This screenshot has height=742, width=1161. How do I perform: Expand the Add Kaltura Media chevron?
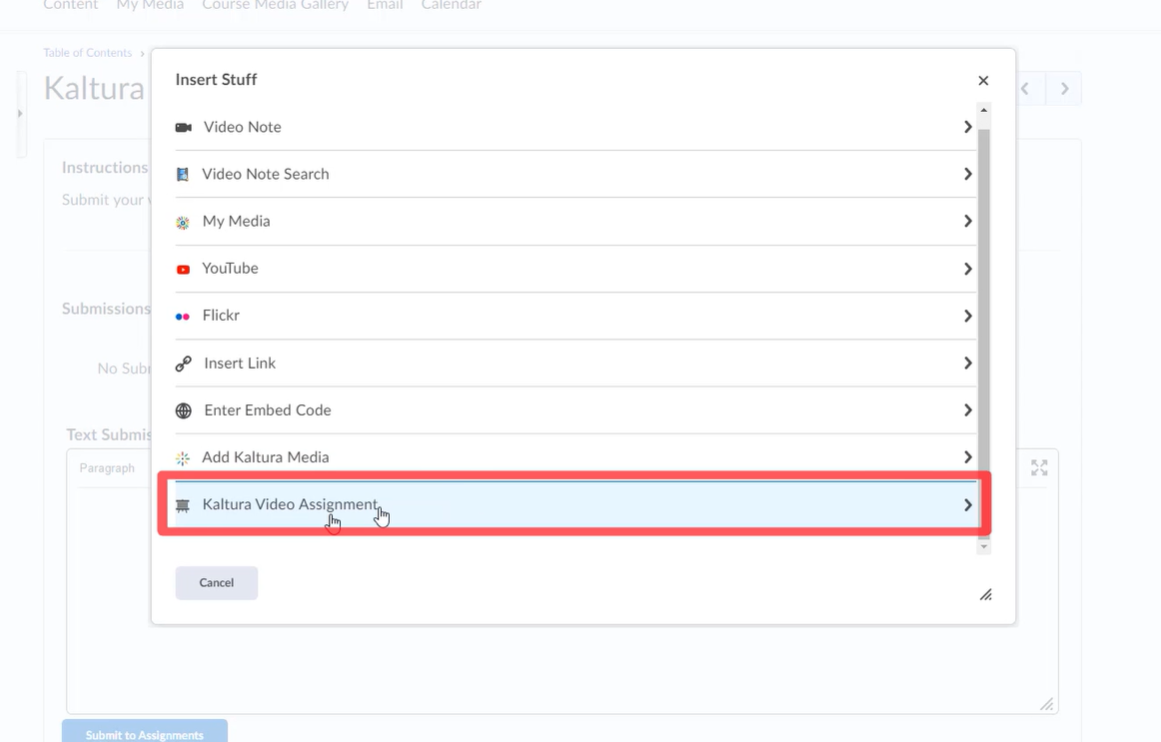click(967, 458)
